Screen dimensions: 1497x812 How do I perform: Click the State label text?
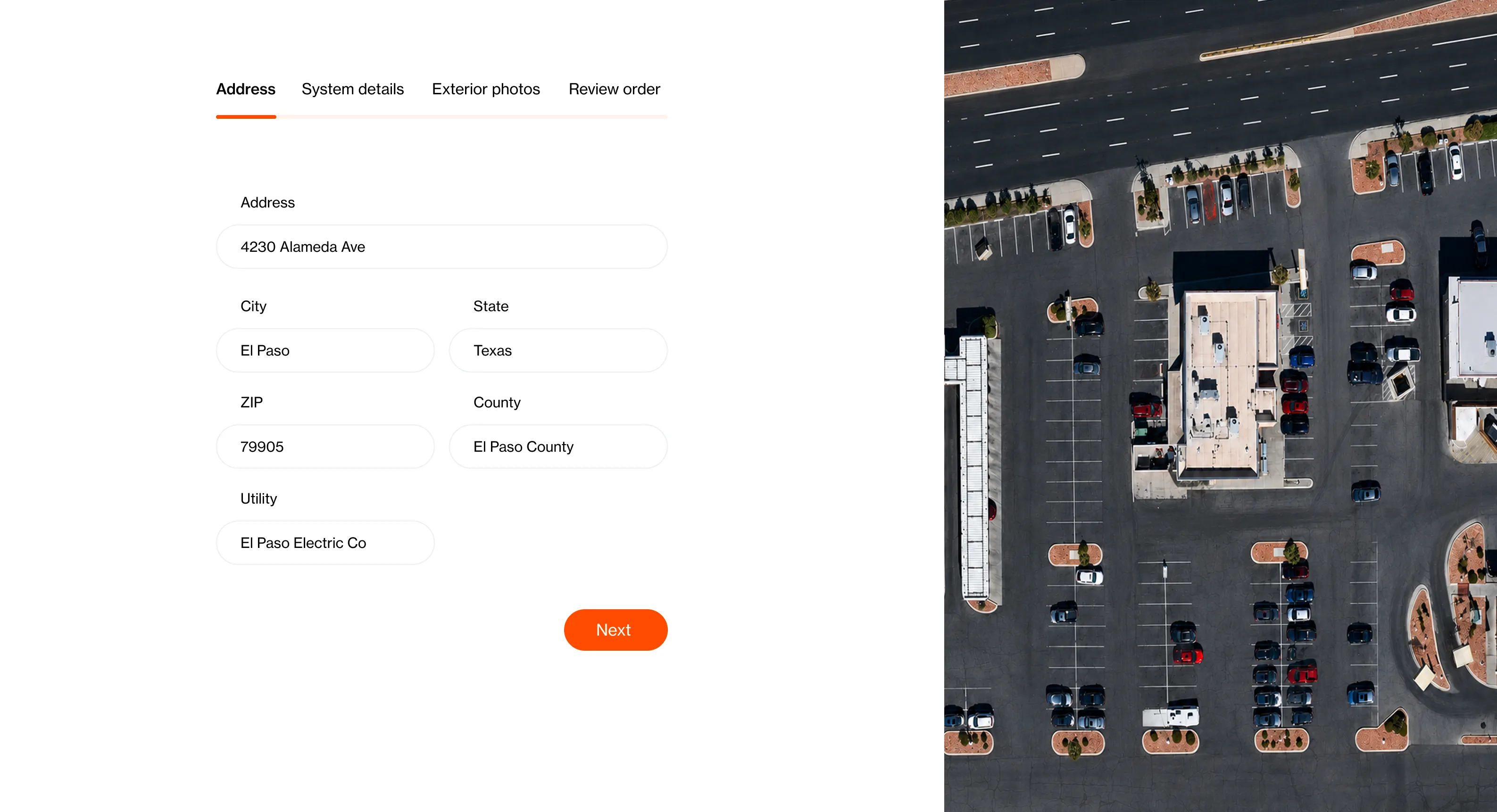(491, 306)
